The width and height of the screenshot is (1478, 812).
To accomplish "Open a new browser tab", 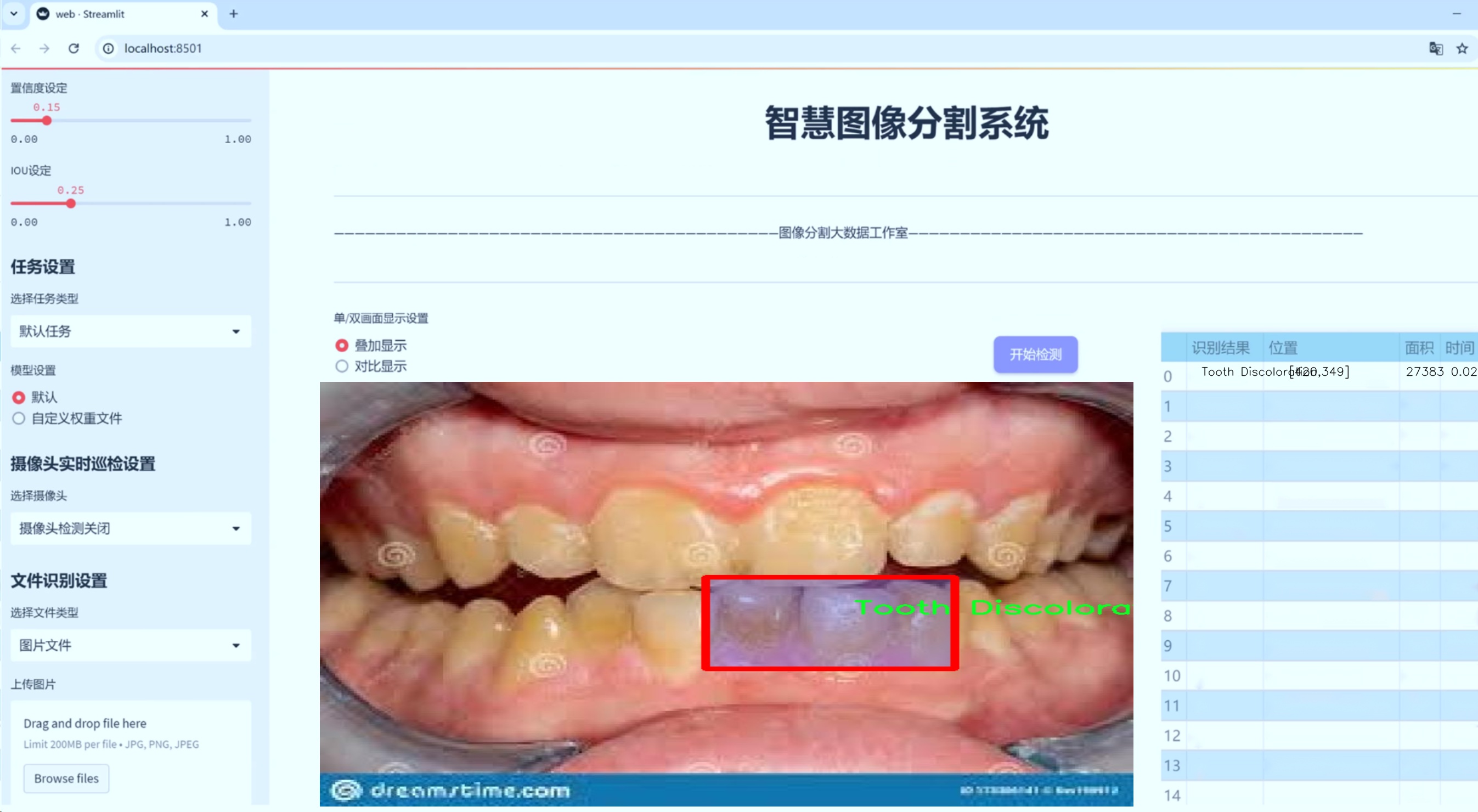I will point(234,14).
